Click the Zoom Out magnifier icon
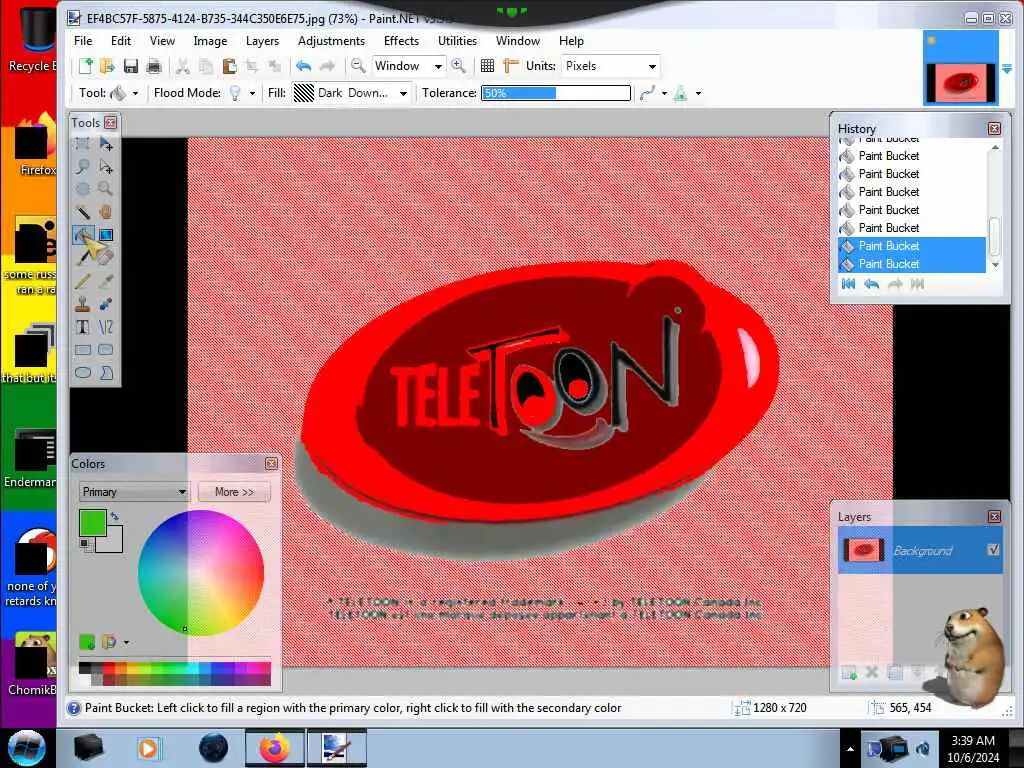This screenshot has width=1024, height=768. coord(357,66)
